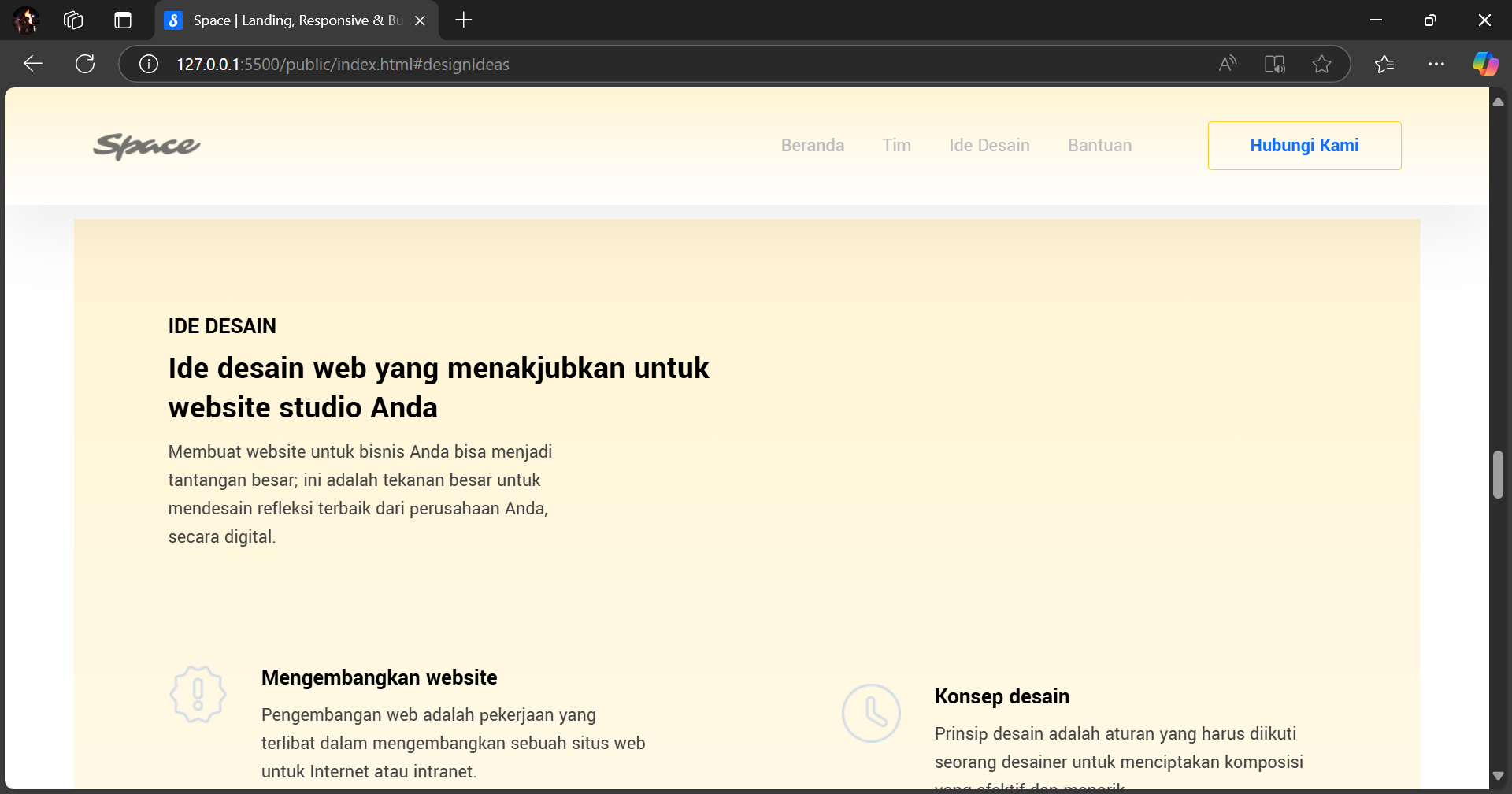Click the Space logo in header

pyautogui.click(x=146, y=146)
